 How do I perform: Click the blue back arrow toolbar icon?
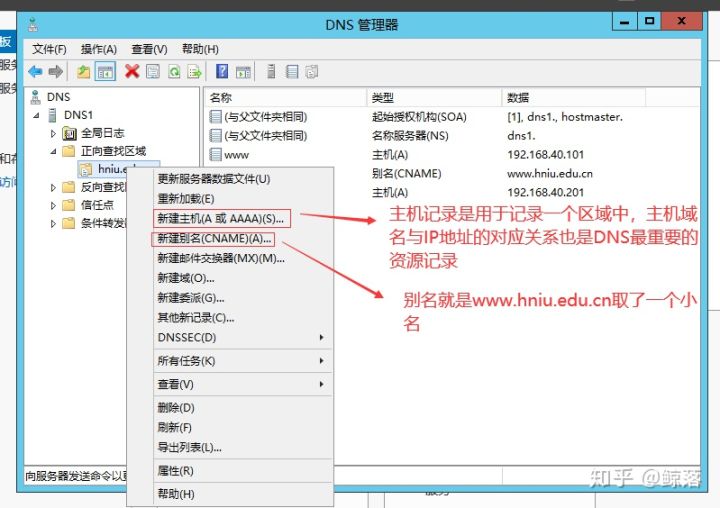pyautogui.click(x=35, y=72)
